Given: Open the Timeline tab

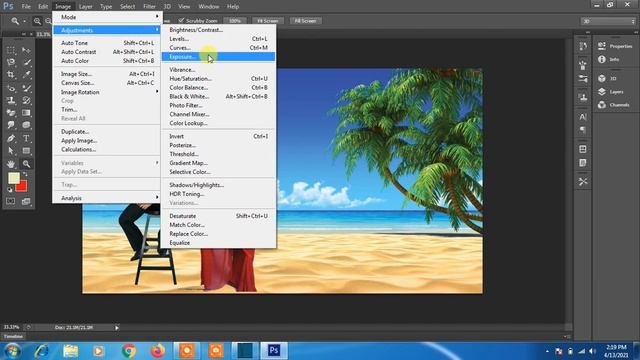Looking at the screenshot, I should pyautogui.click(x=13, y=336).
